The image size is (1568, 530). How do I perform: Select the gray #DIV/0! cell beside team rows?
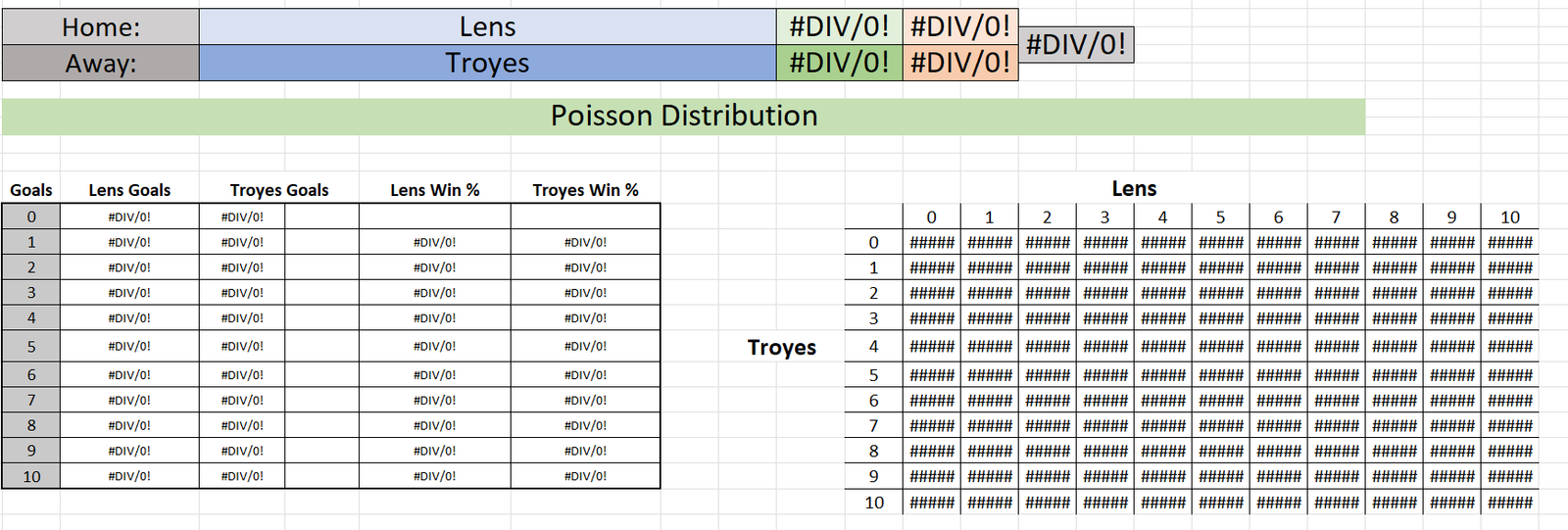(1076, 44)
